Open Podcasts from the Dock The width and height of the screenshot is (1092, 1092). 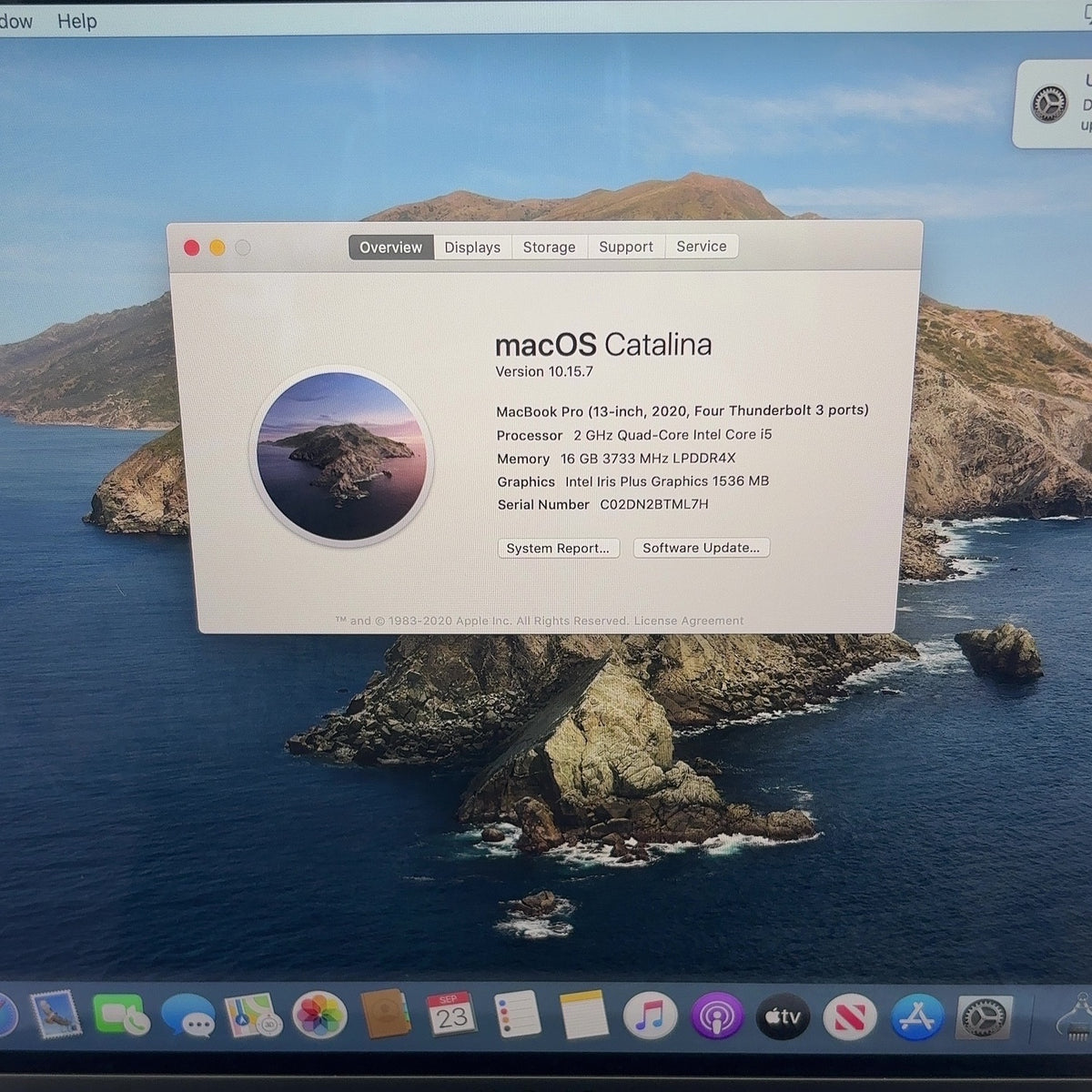tap(717, 1016)
